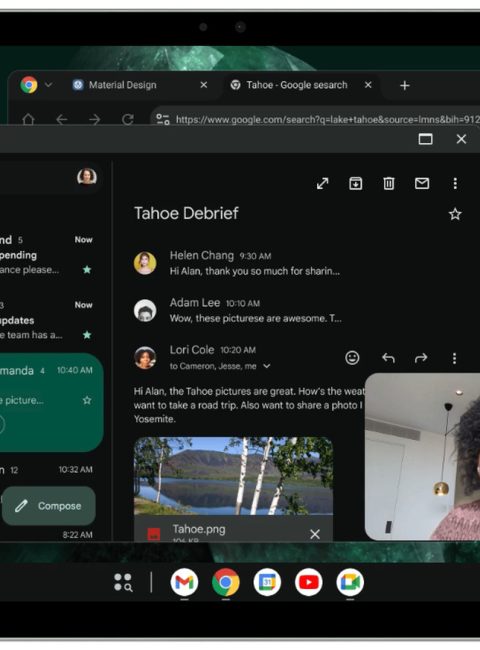Click the Tahoe Debrief subject heading
This screenshot has height=650, width=480.
click(186, 213)
